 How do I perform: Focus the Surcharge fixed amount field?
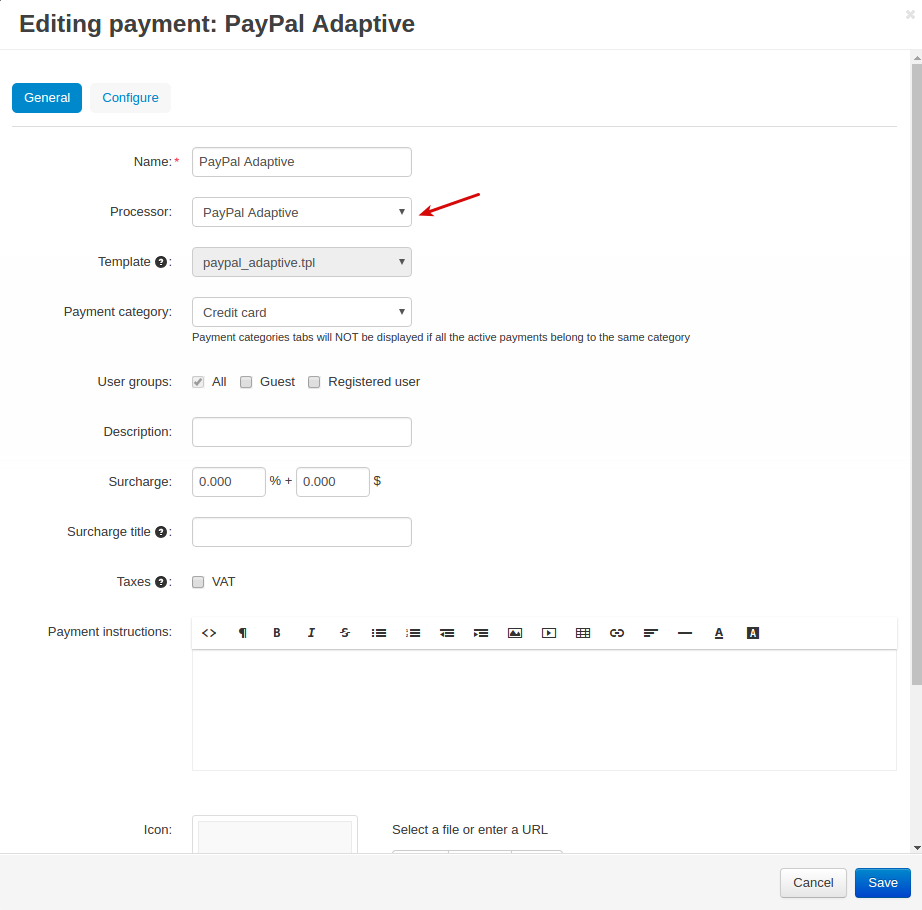(x=333, y=482)
